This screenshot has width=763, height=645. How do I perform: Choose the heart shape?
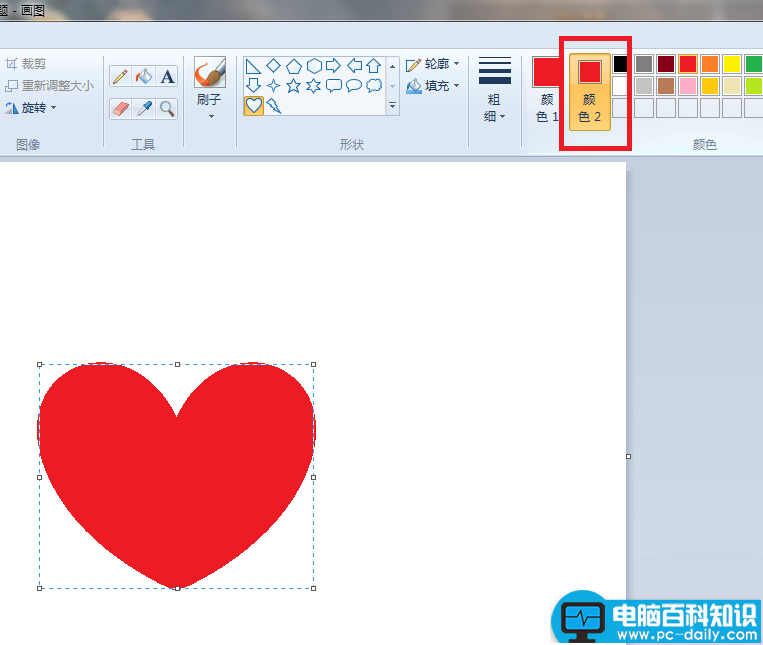(x=254, y=106)
